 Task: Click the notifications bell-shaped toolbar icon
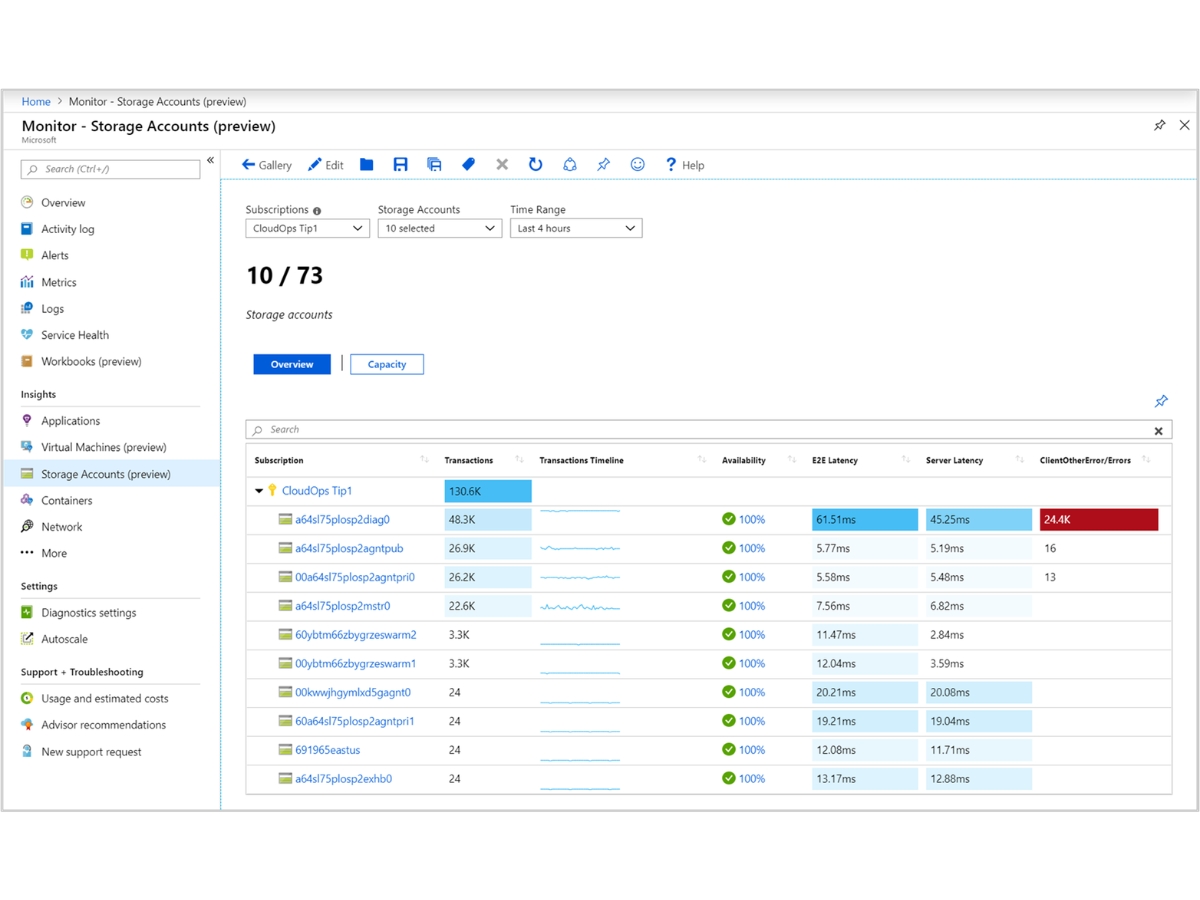click(570, 165)
